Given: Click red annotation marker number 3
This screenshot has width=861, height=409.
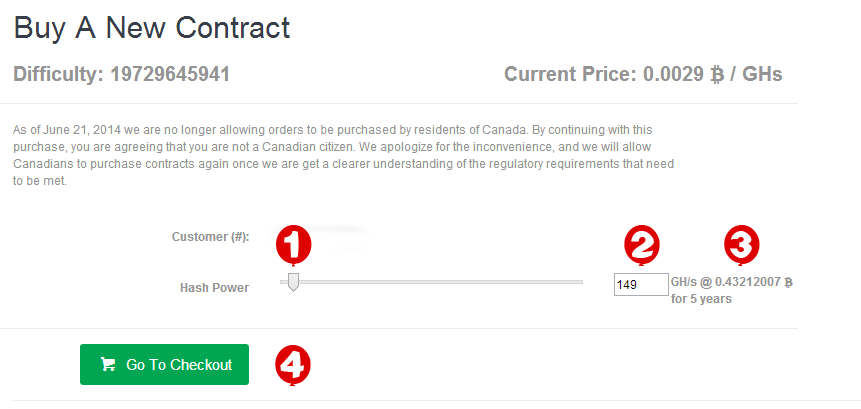Looking at the screenshot, I should click(x=741, y=242).
